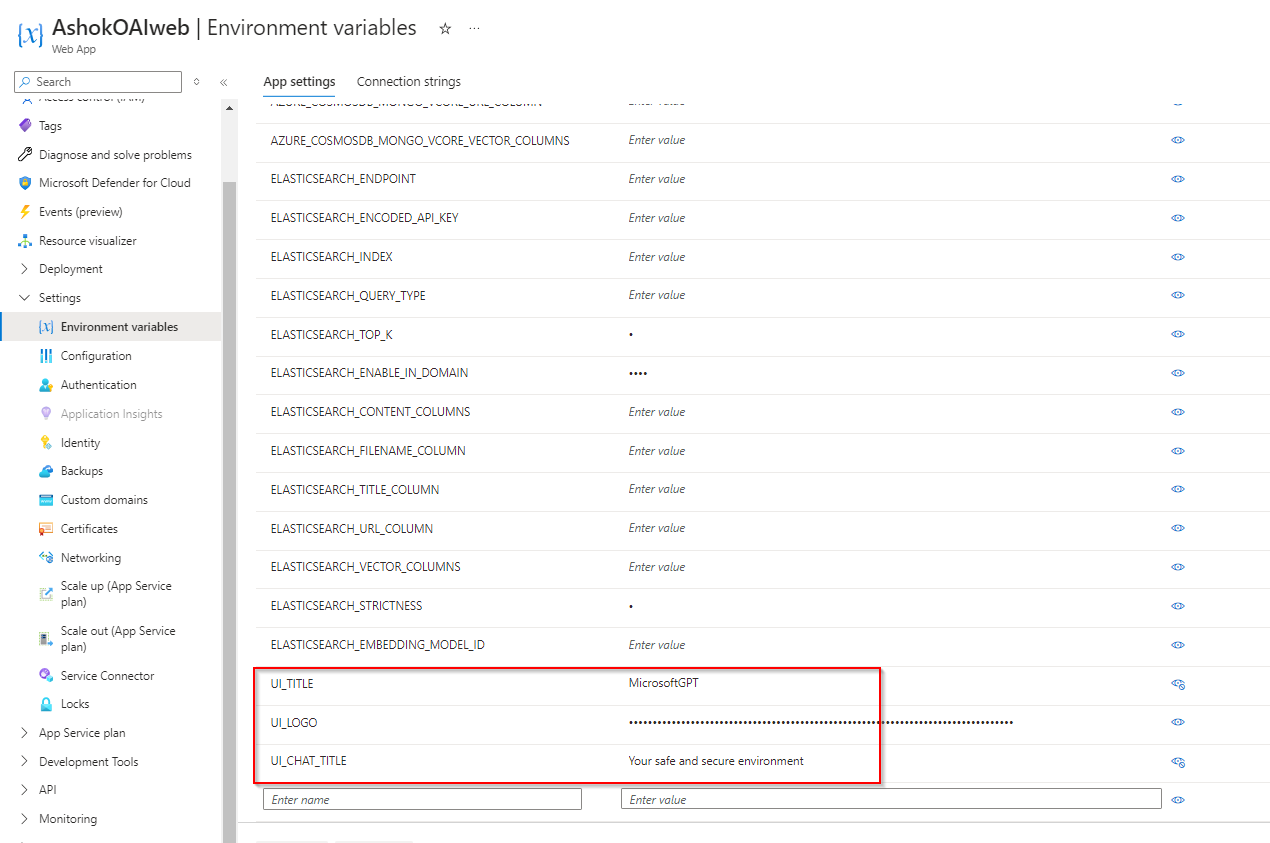Open Scale out (App Service plan)
The image size is (1270, 843).
click(118, 639)
